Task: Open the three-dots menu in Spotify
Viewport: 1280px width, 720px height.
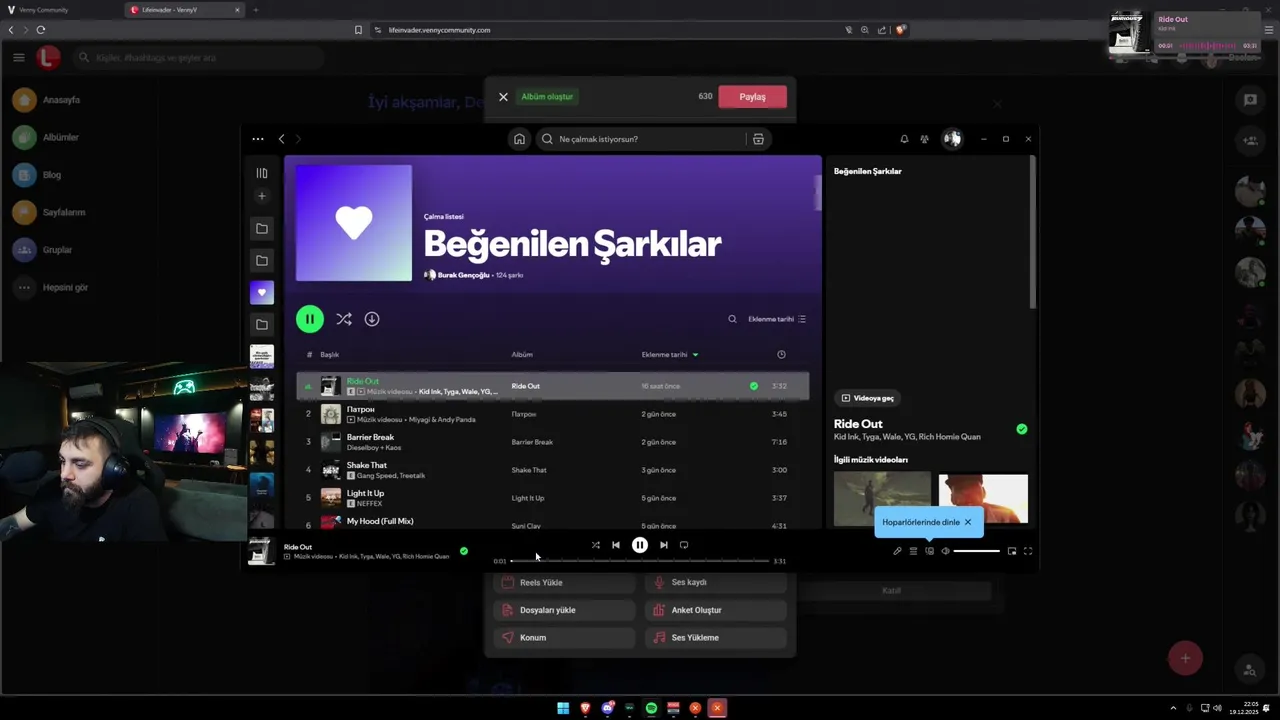Action: pos(258,139)
